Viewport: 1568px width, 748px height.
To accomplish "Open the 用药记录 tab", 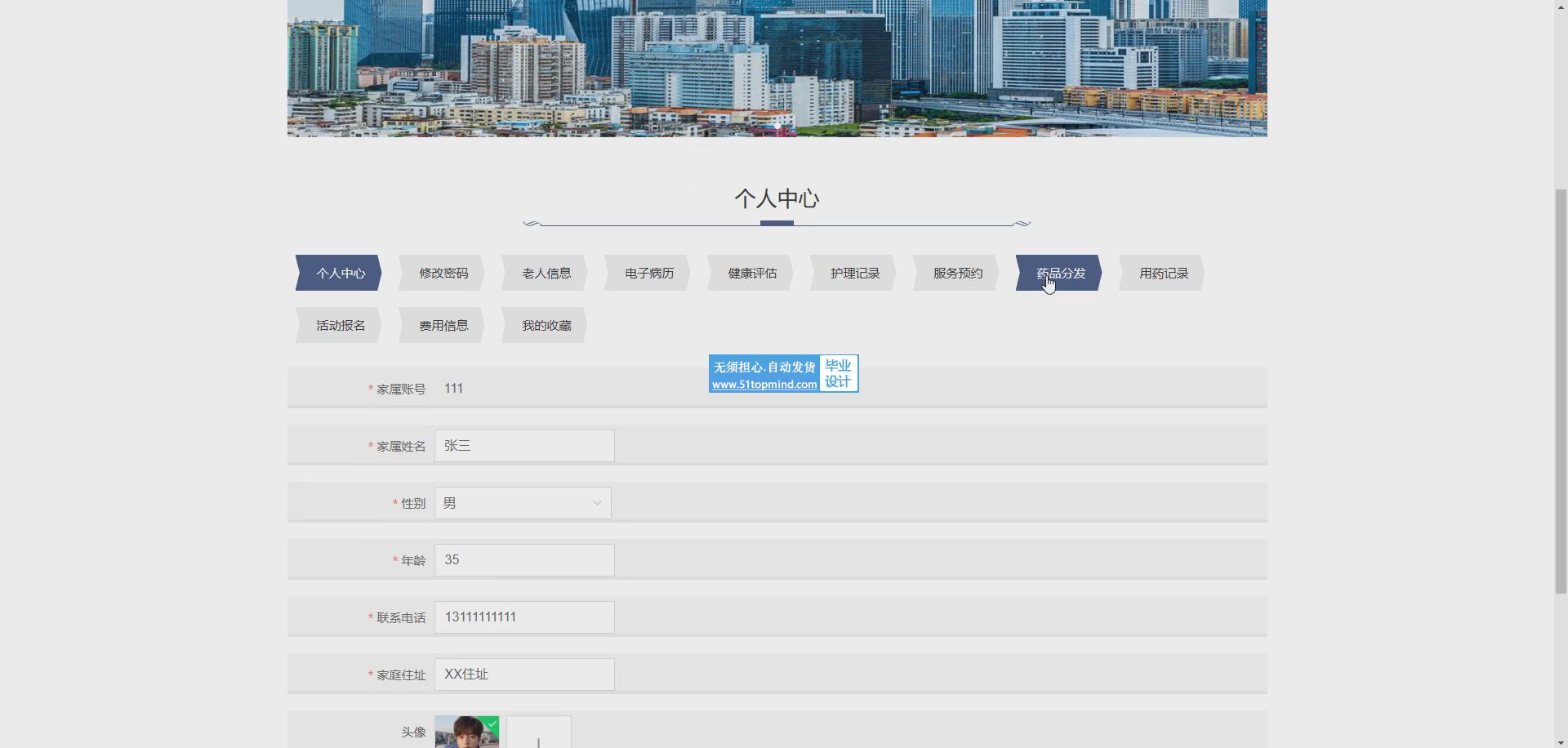I will (1163, 273).
